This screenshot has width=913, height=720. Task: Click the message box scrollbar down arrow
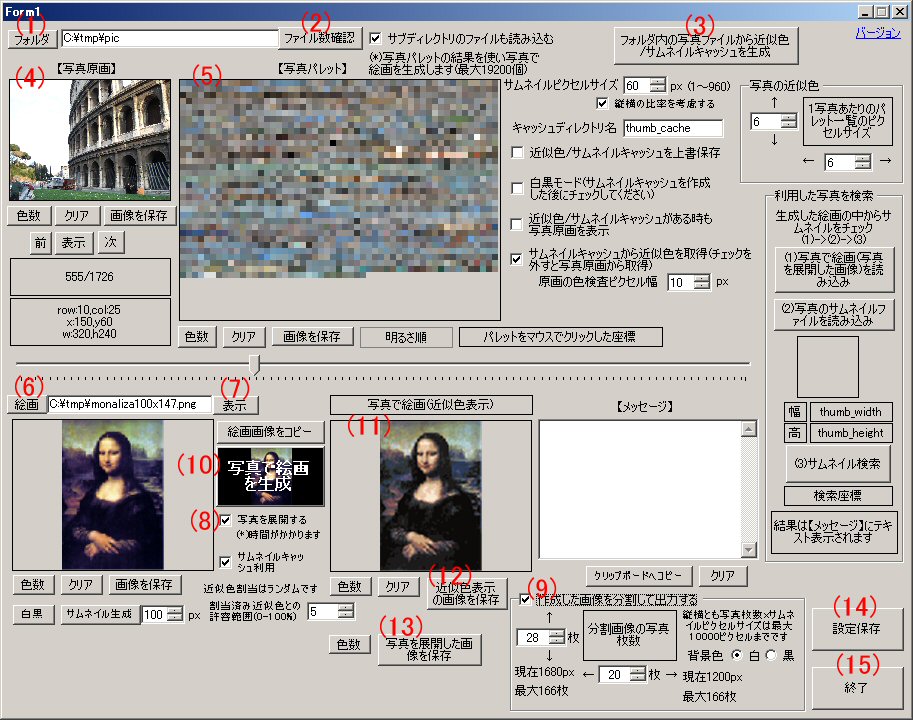click(x=747, y=550)
